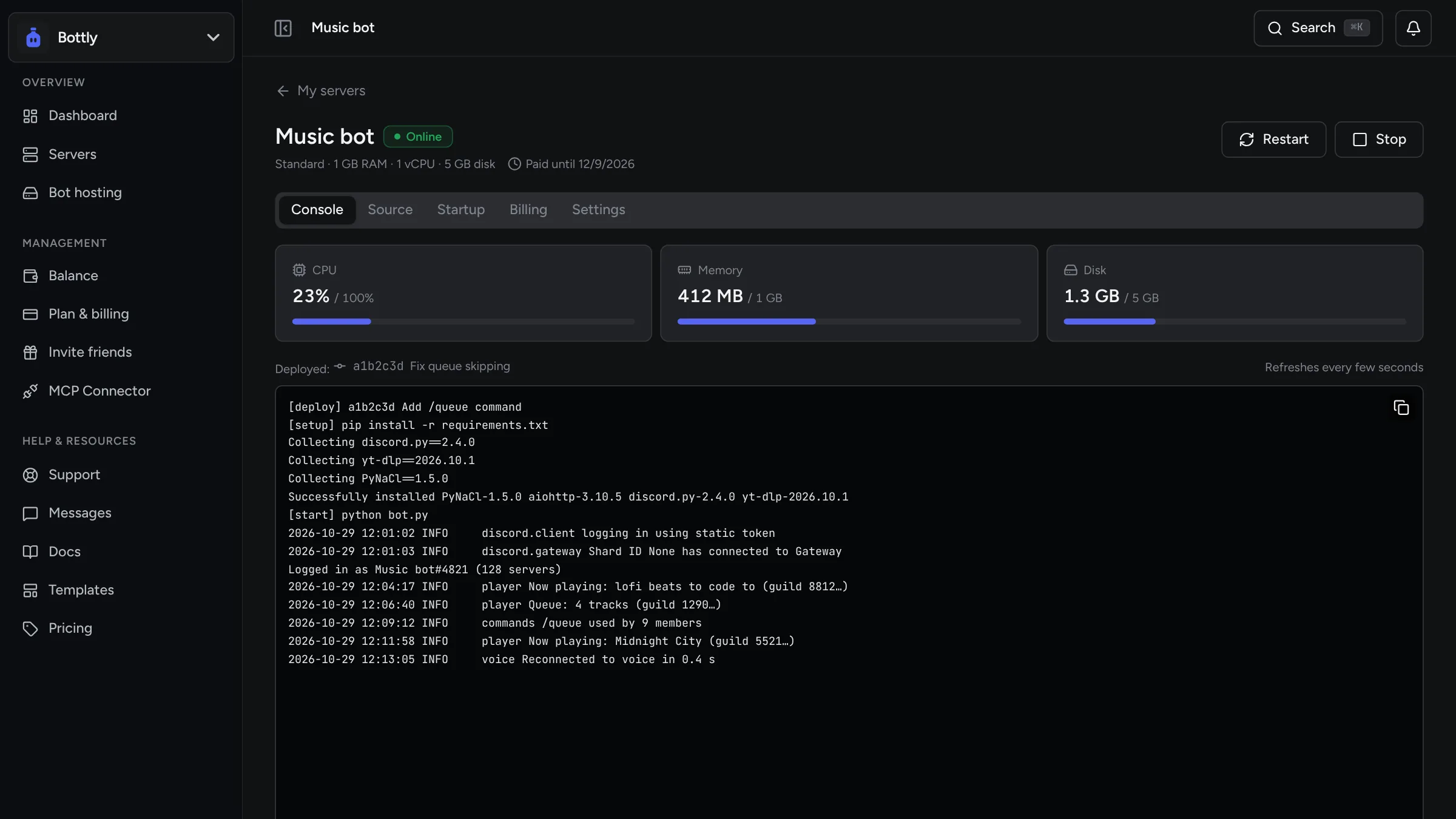Collapse the sidebar with the panel icon
This screenshot has height=819, width=1456.
[283, 28]
